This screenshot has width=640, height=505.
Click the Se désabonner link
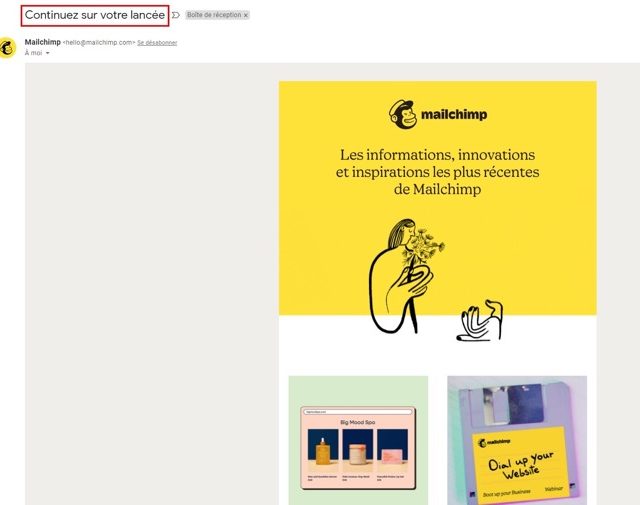[x=157, y=42]
